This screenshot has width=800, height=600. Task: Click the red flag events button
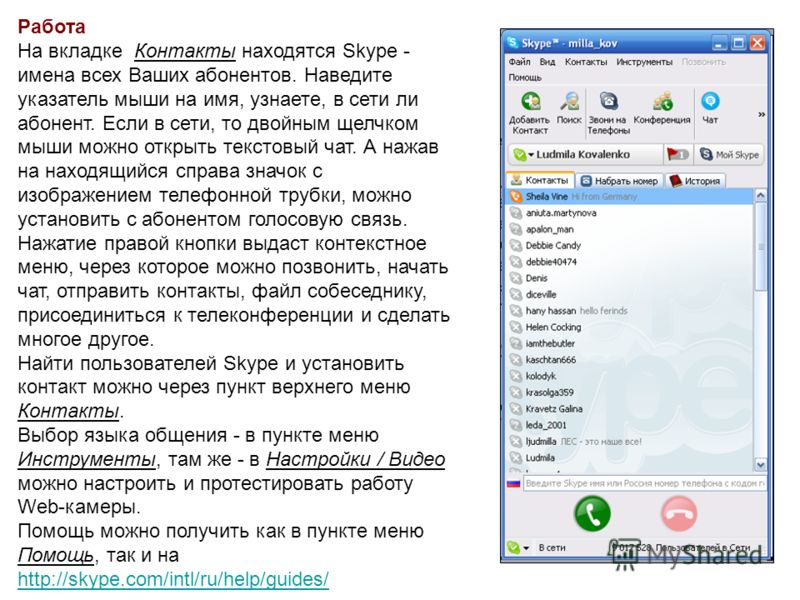click(678, 154)
